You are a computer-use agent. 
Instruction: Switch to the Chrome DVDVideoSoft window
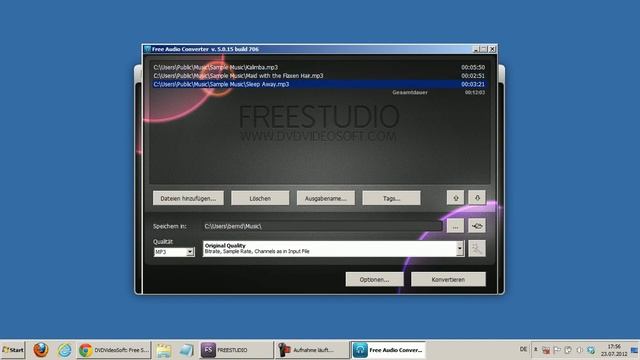[x=114, y=350]
